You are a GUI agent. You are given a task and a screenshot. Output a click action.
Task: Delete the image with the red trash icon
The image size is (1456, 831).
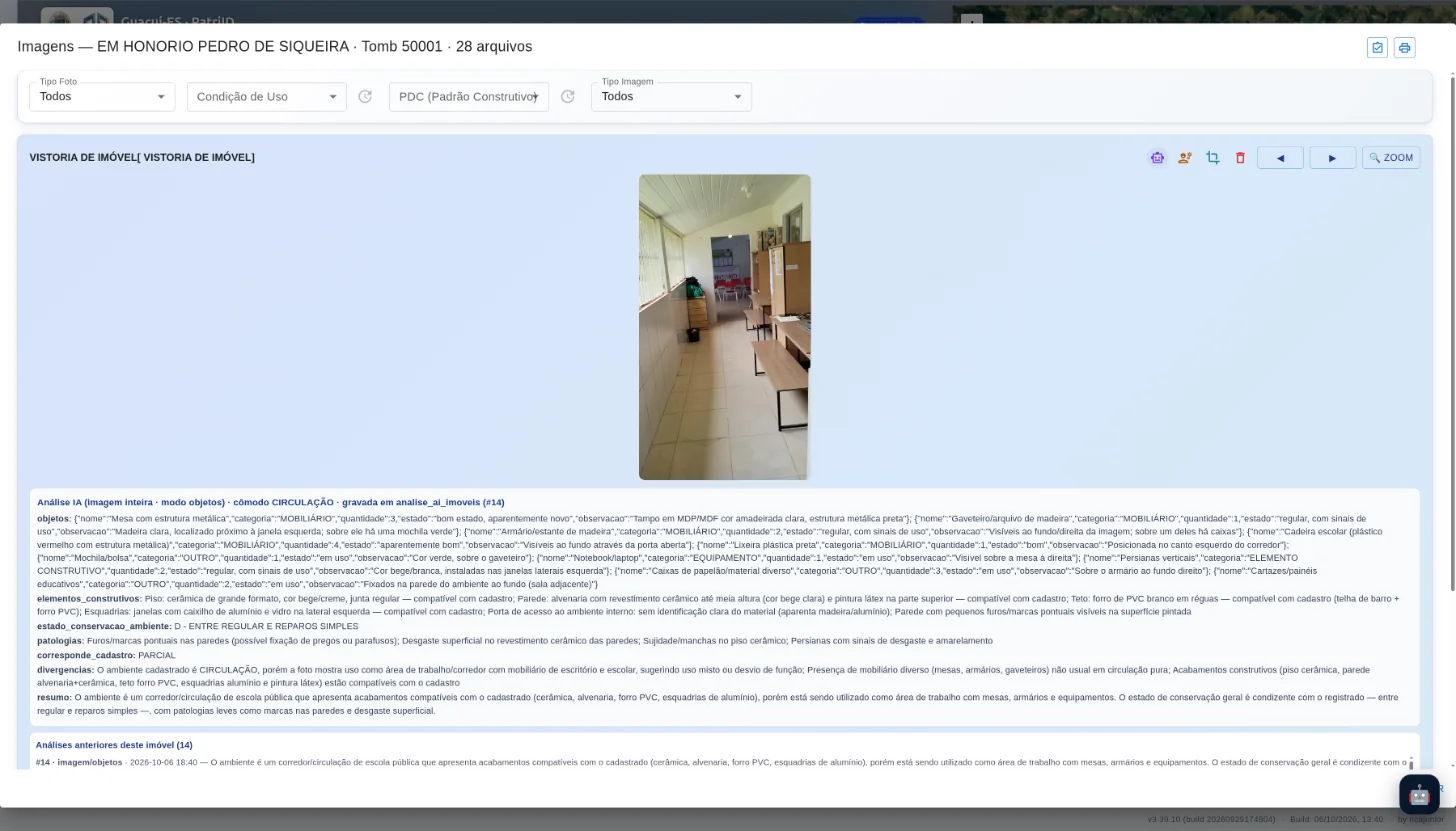tap(1240, 158)
